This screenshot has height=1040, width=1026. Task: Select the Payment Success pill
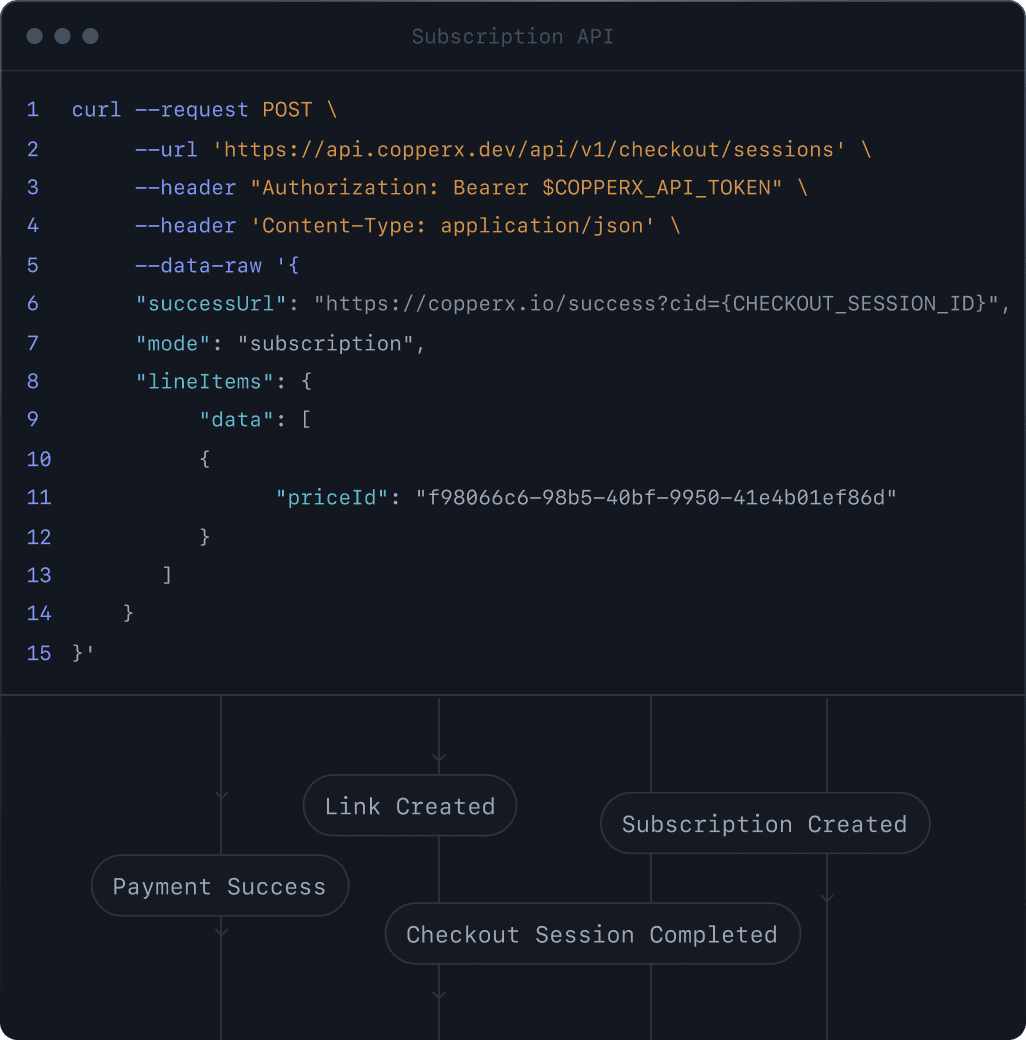220,886
